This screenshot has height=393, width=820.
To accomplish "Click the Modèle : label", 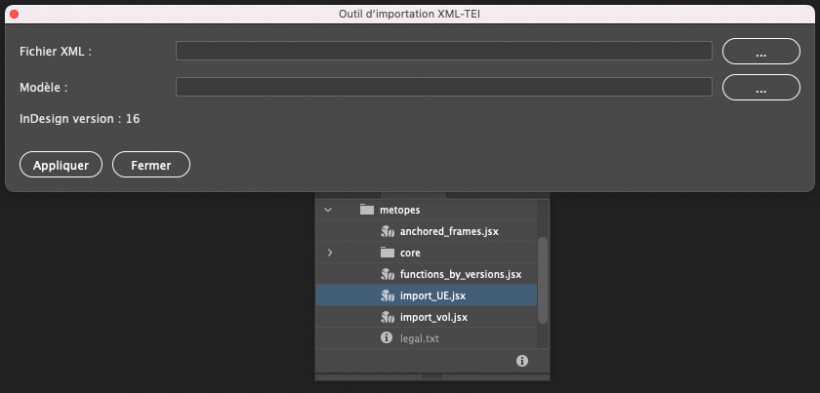I will 43,87.
